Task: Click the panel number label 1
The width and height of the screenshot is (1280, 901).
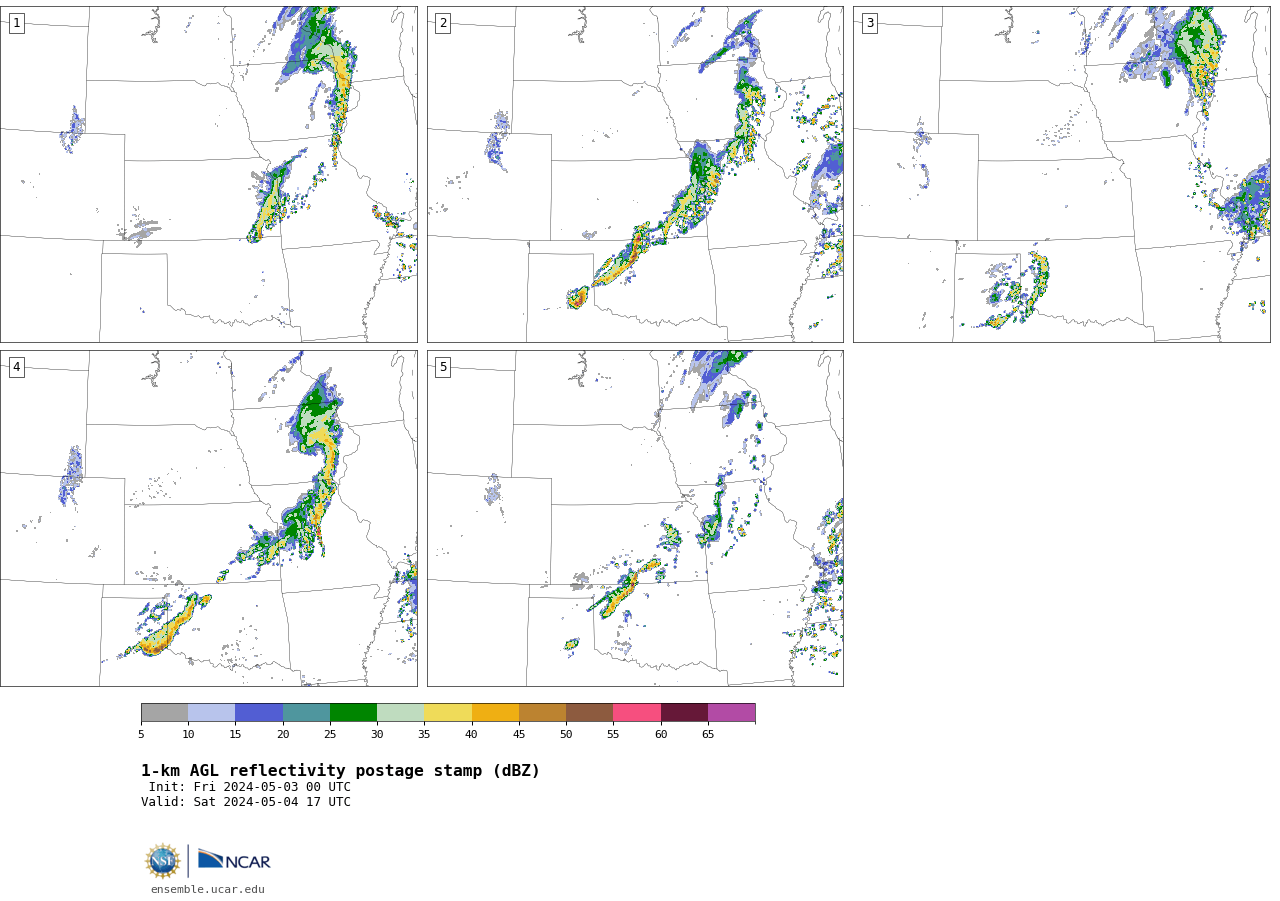Action: pos(17,23)
